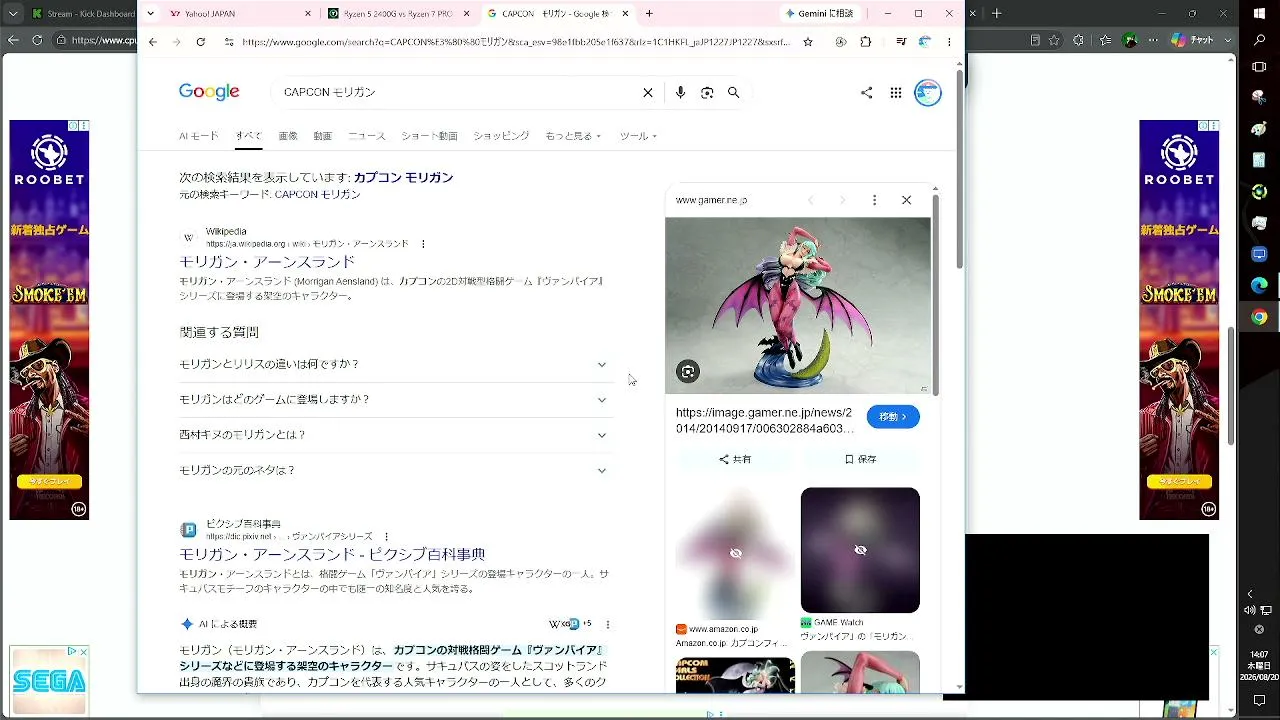Go back in the Chrome window
Viewport: 1280px width, 720px height.
pyautogui.click(x=152, y=42)
